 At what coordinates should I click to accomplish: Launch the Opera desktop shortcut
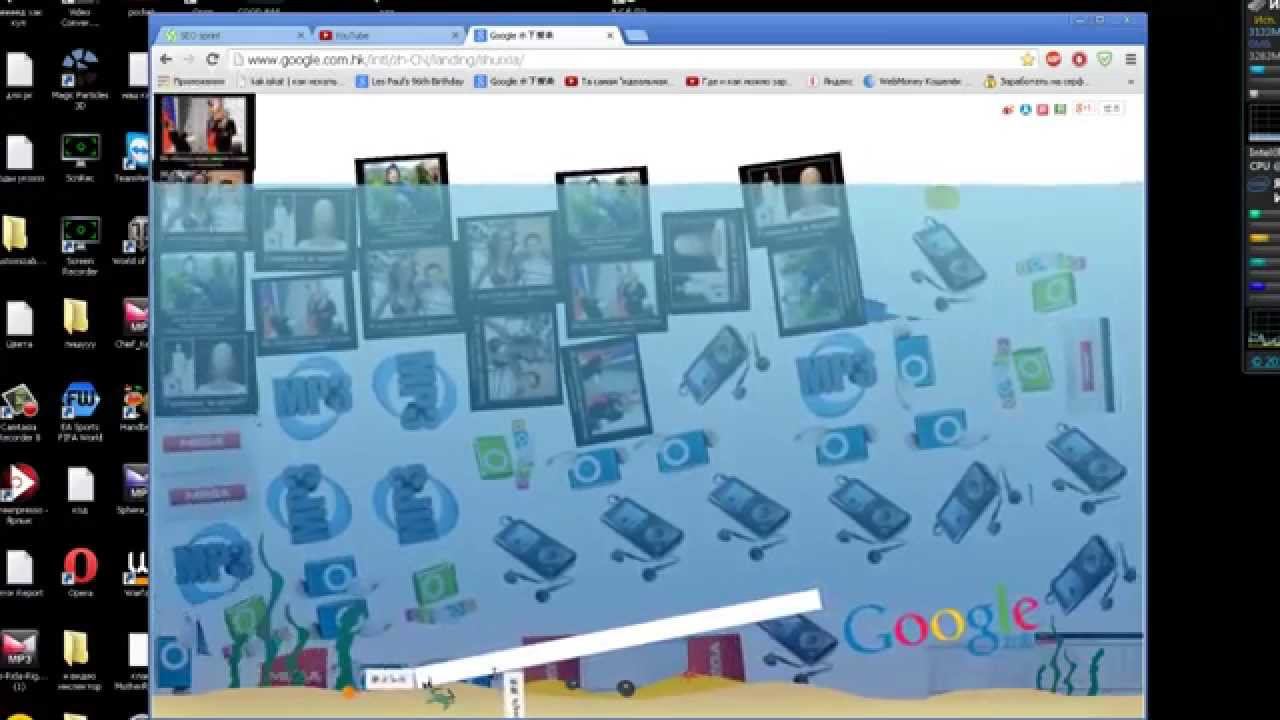point(80,573)
